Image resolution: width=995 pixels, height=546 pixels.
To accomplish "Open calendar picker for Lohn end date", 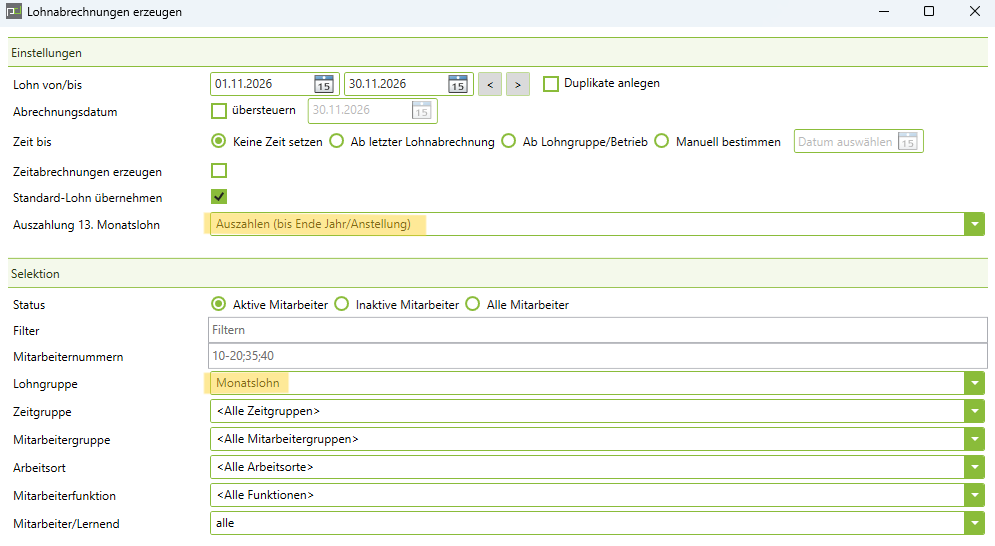I will click(x=457, y=84).
